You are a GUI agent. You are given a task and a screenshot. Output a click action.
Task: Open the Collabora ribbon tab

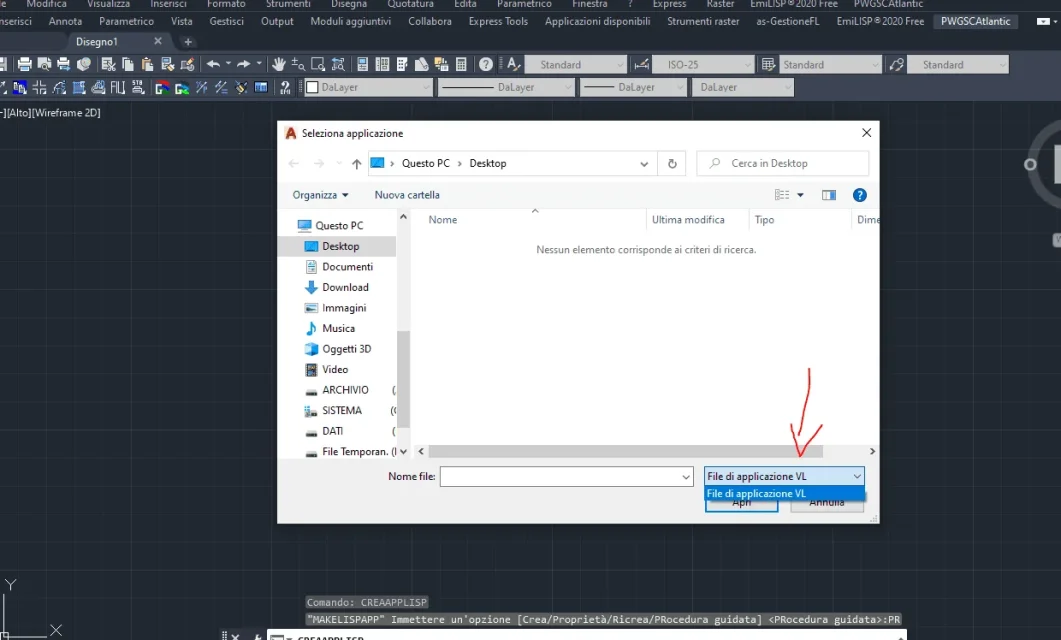pos(430,22)
